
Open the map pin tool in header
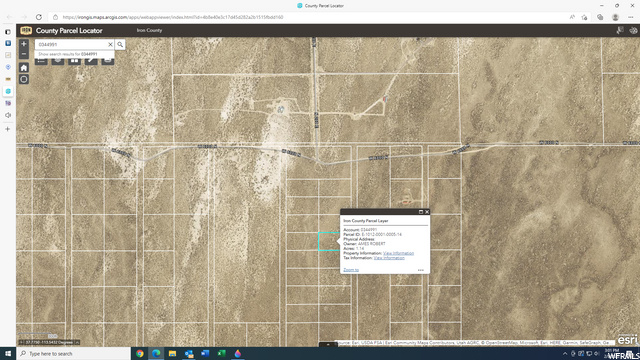coord(620,30)
